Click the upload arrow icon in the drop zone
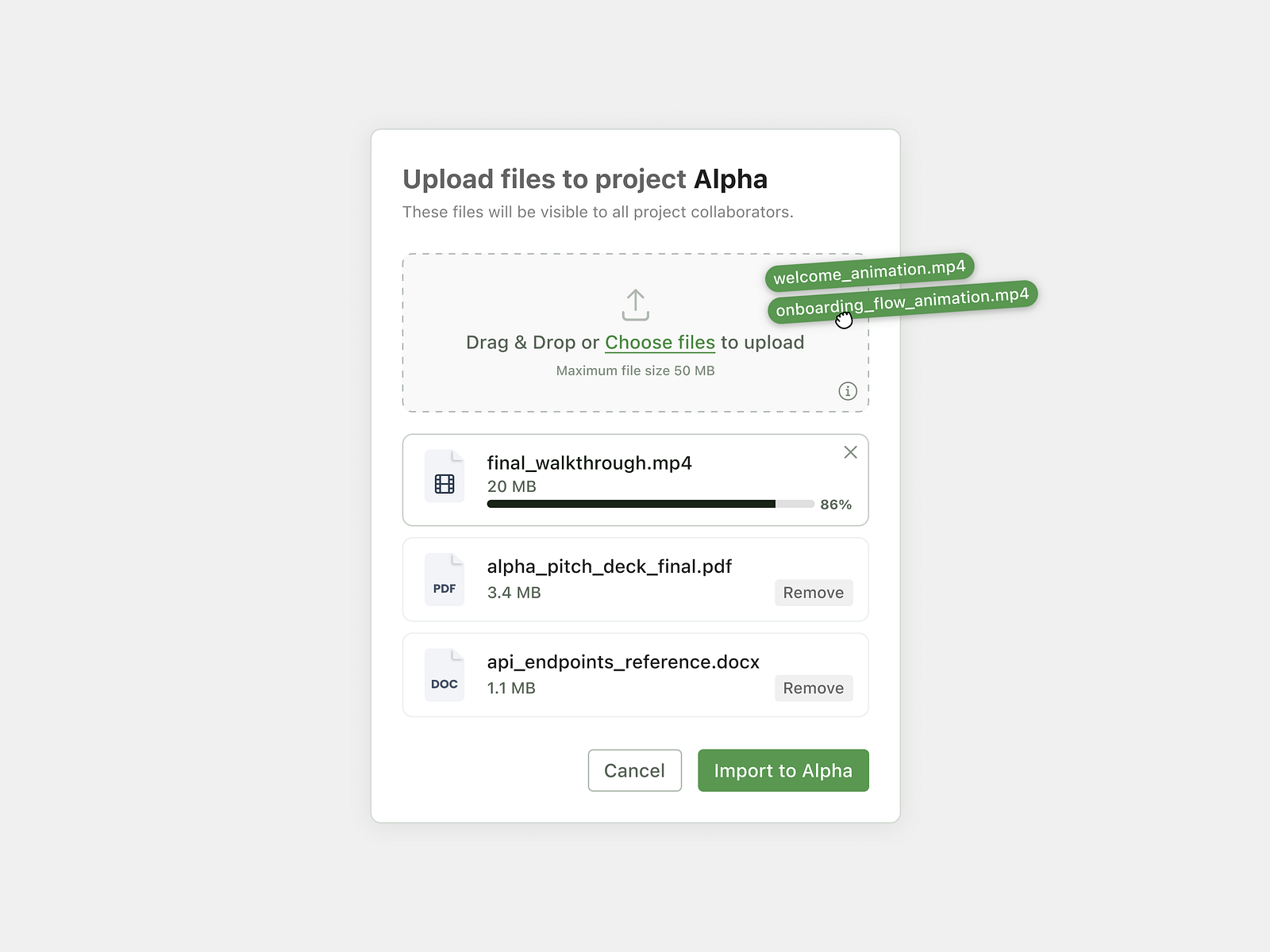 [x=635, y=304]
